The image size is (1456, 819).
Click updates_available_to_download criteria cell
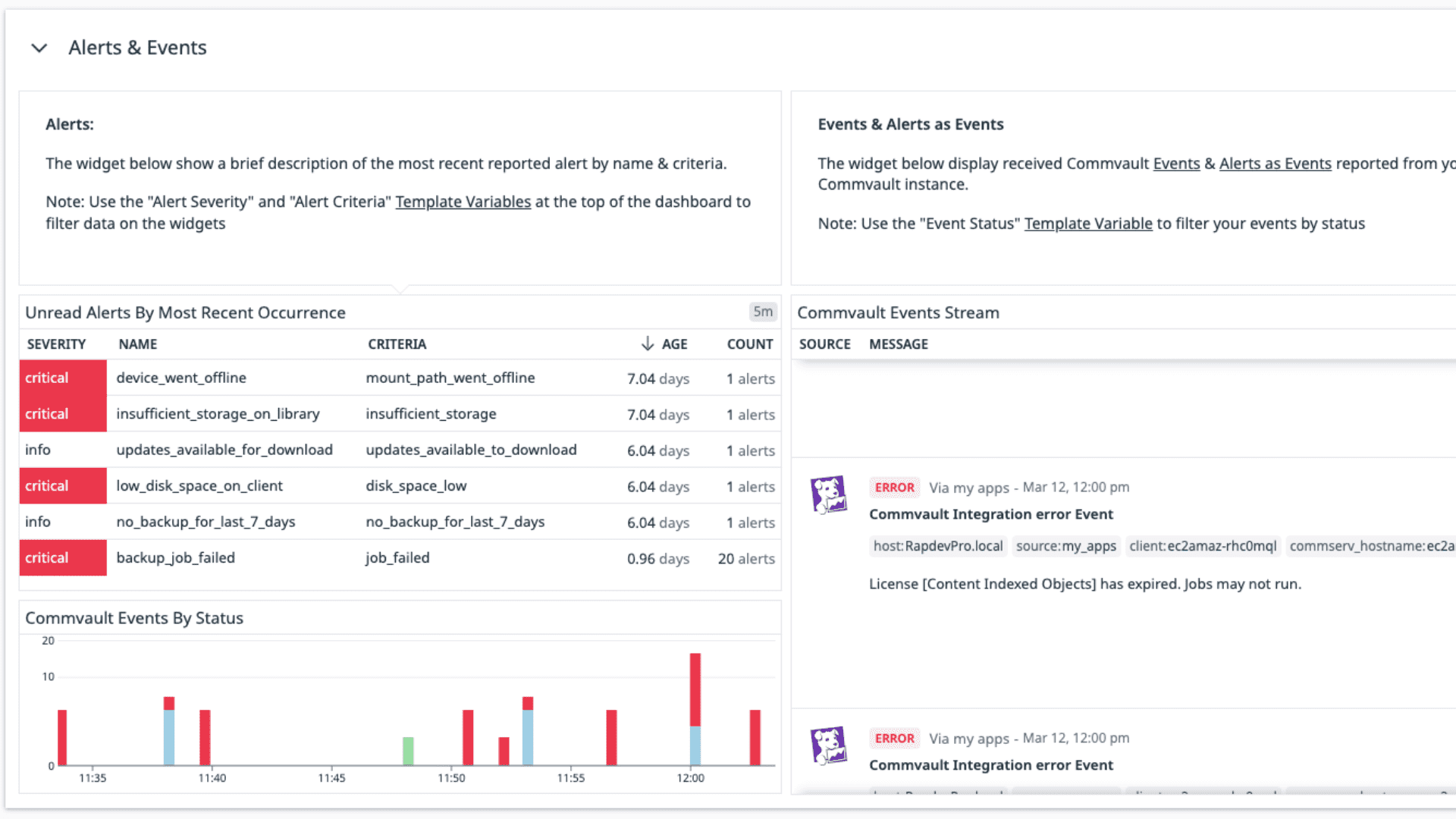point(471,450)
